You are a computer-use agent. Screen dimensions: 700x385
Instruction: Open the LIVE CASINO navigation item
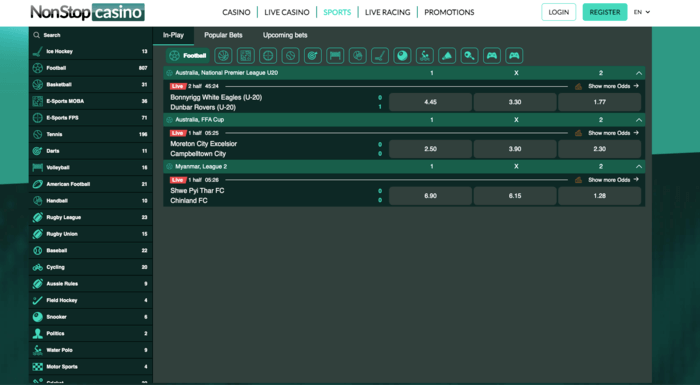click(287, 13)
